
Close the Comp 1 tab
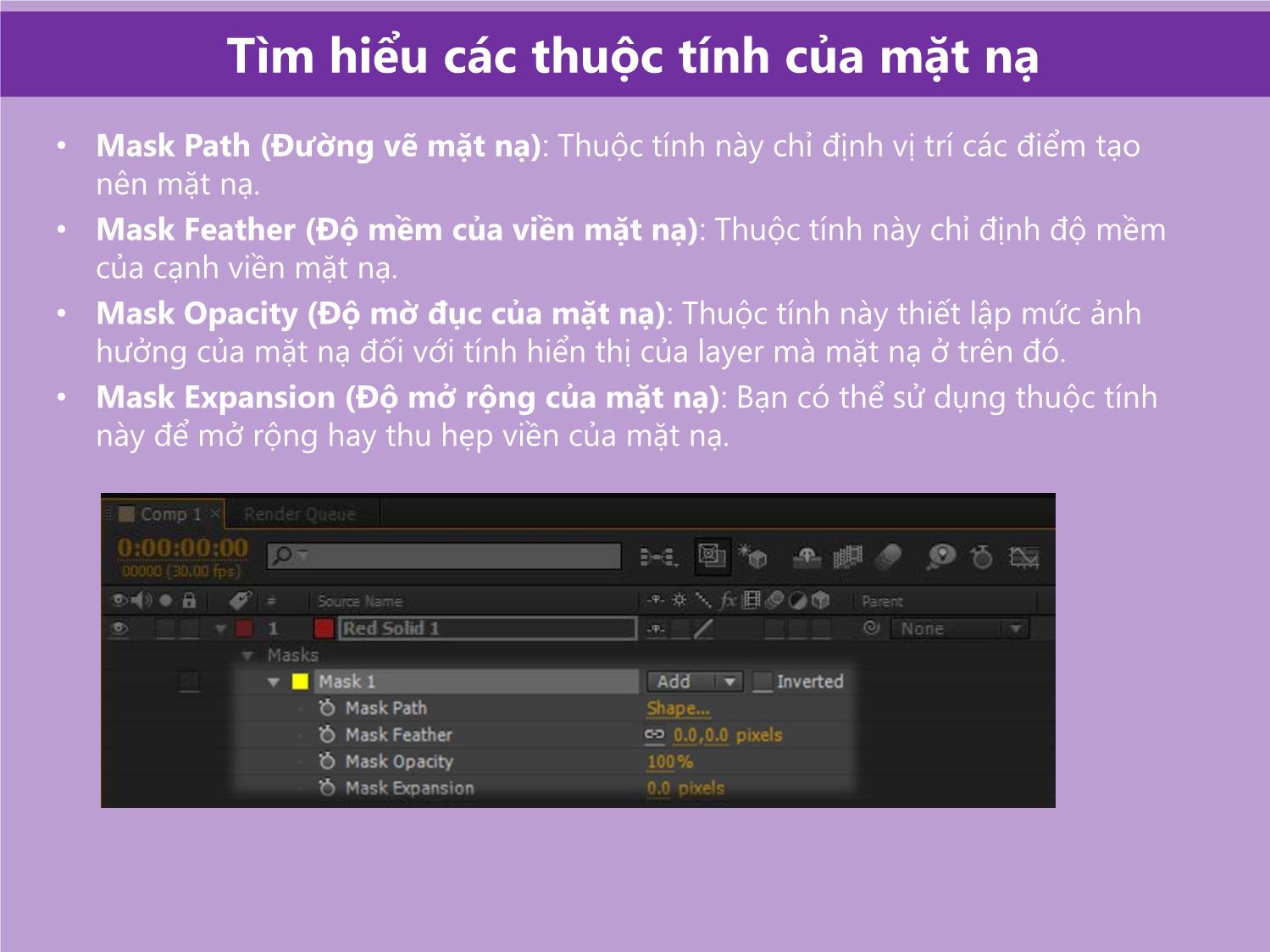pos(215,513)
